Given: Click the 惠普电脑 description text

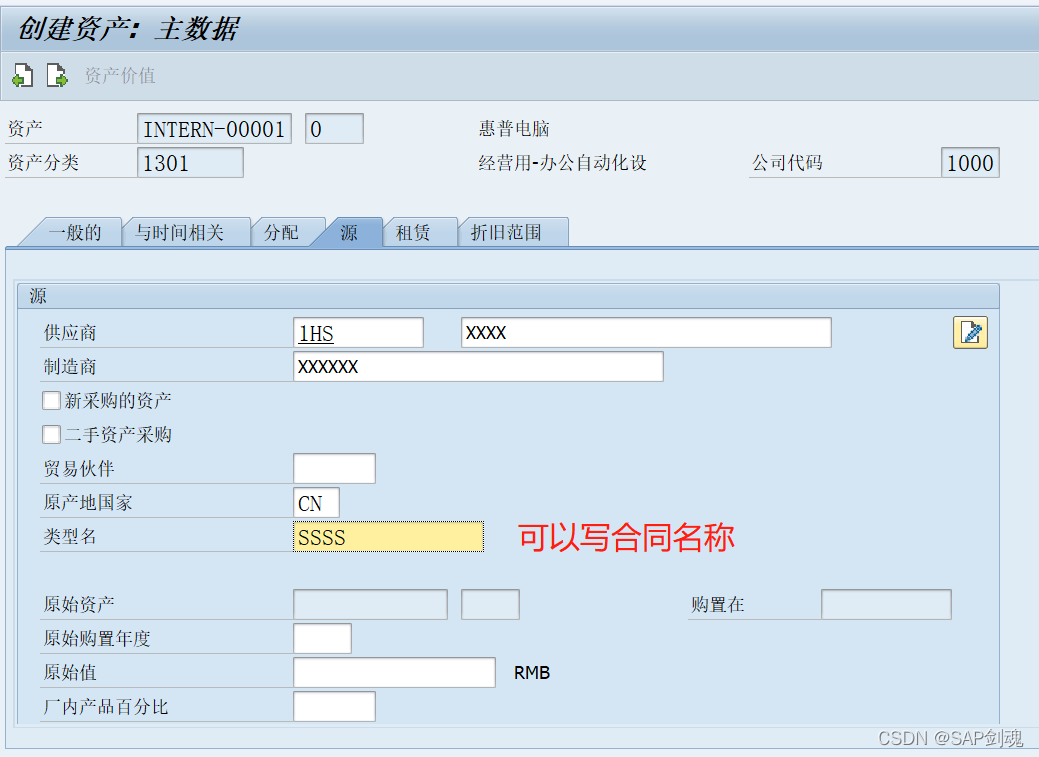Looking at the screenshot, I should click(514, 129).
